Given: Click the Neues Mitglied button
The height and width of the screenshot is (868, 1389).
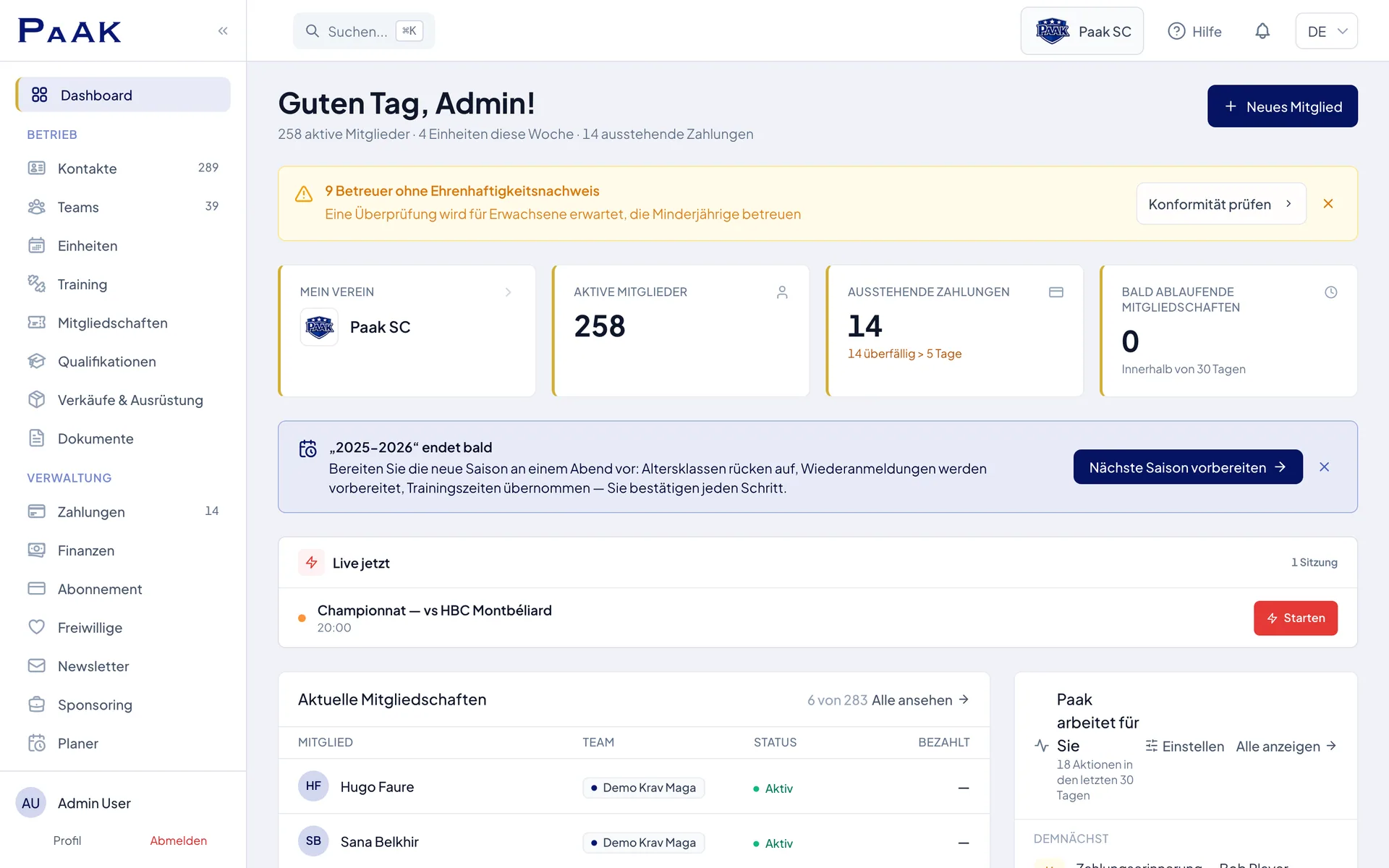Looking at the screenshot, I should tap(1283, 106).
